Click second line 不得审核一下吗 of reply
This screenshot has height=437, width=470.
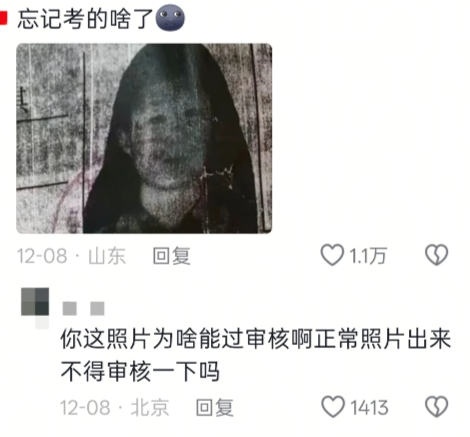click(140, 371)
